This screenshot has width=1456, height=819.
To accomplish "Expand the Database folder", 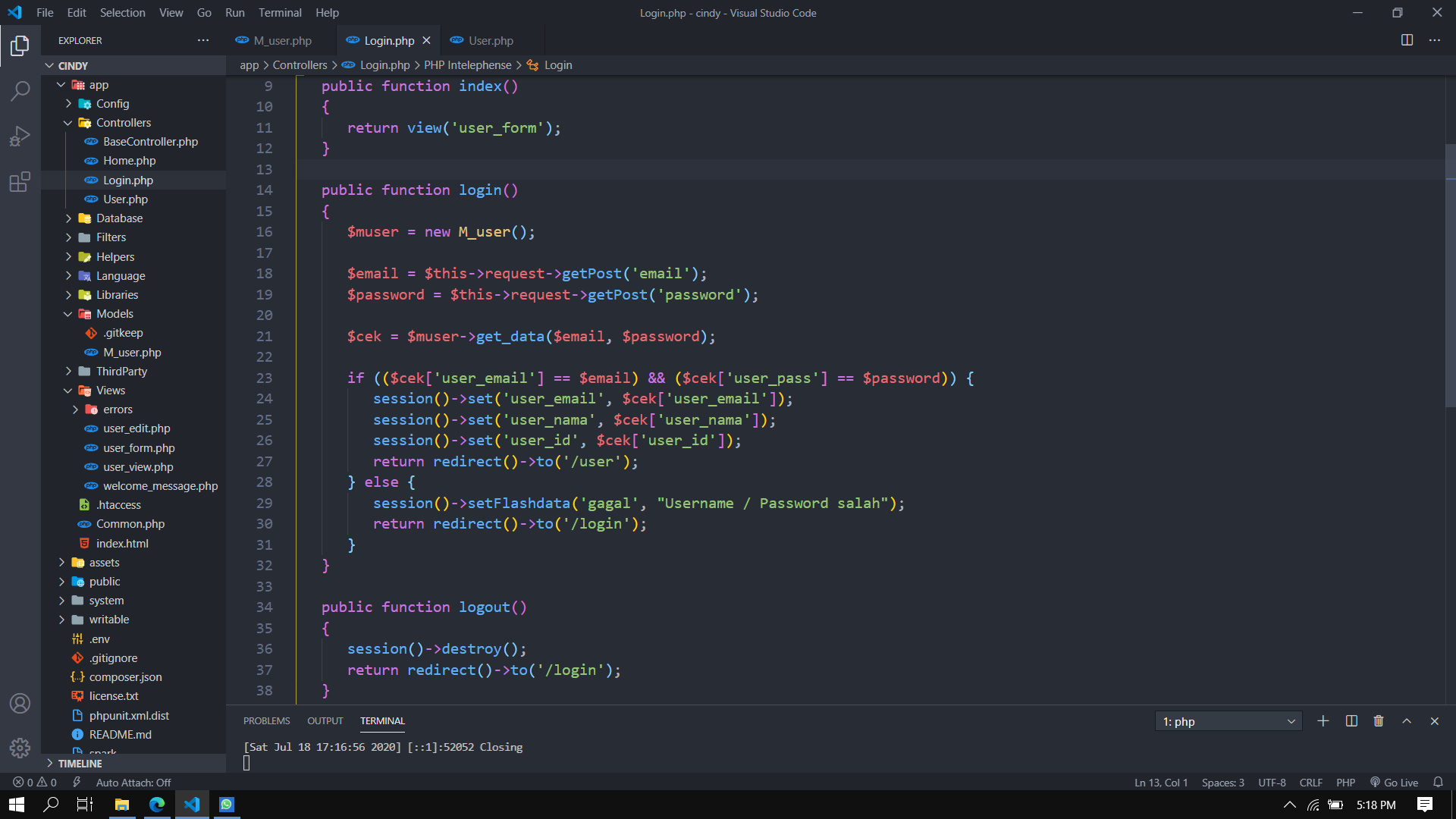I will coord(119,218).
